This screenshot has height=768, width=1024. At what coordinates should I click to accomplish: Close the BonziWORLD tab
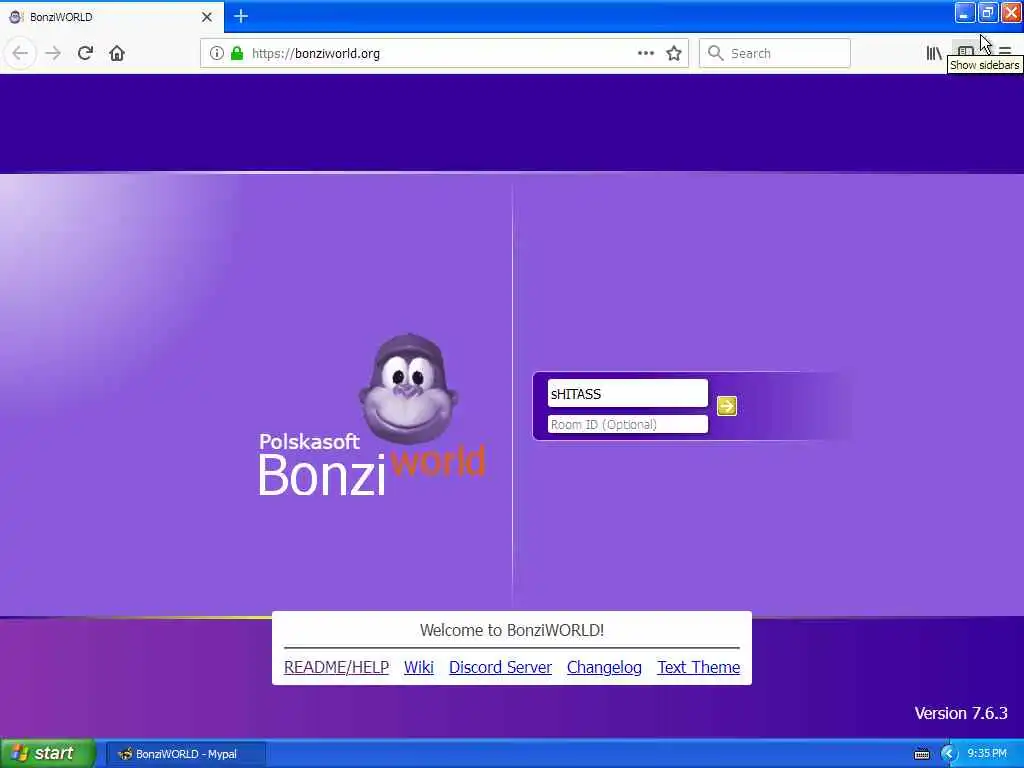pyautogui.click(x=206, y=17)
